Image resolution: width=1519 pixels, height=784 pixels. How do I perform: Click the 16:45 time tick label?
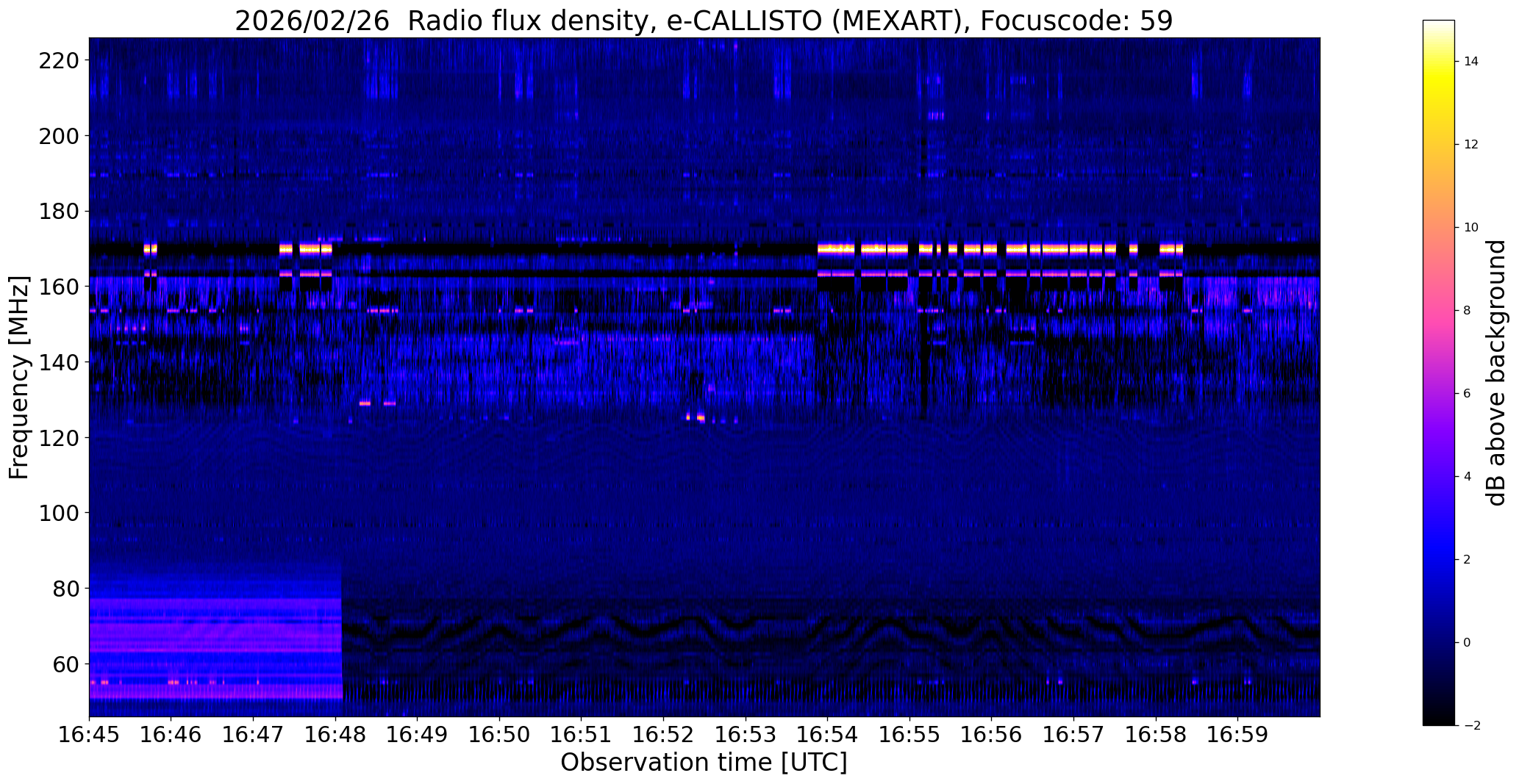(90, 735)
